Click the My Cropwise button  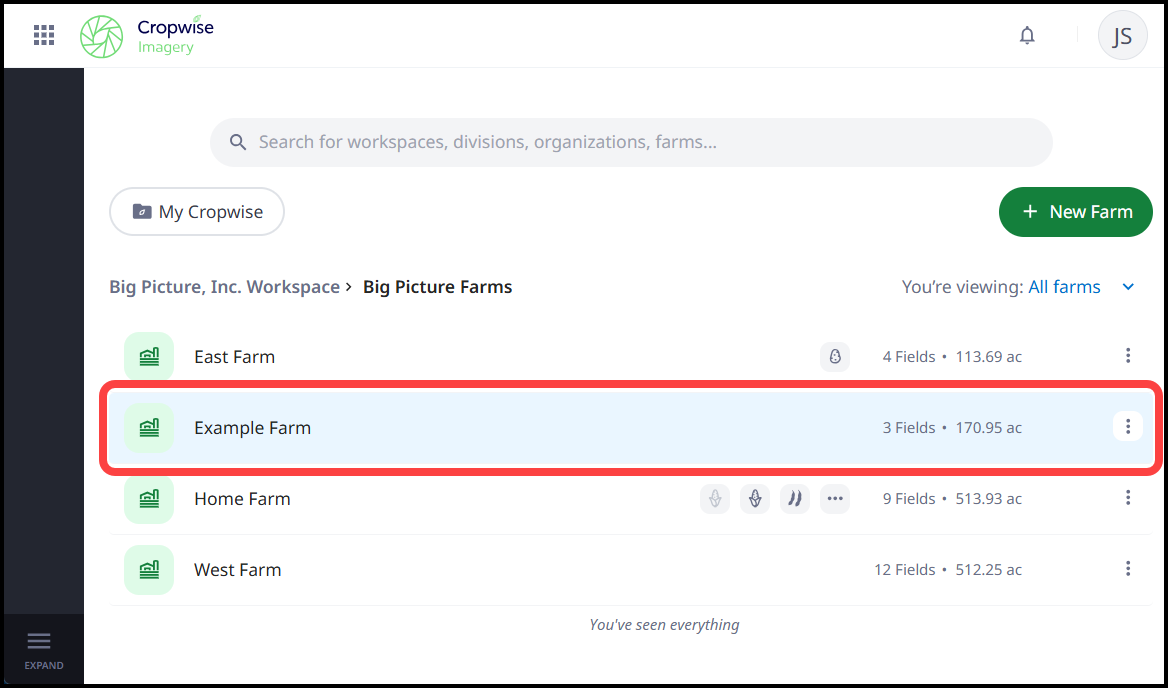click(x=196, y=212)
